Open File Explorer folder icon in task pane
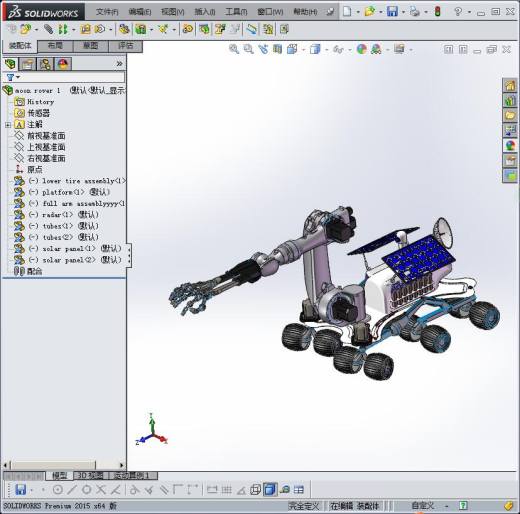 (510, 116)
